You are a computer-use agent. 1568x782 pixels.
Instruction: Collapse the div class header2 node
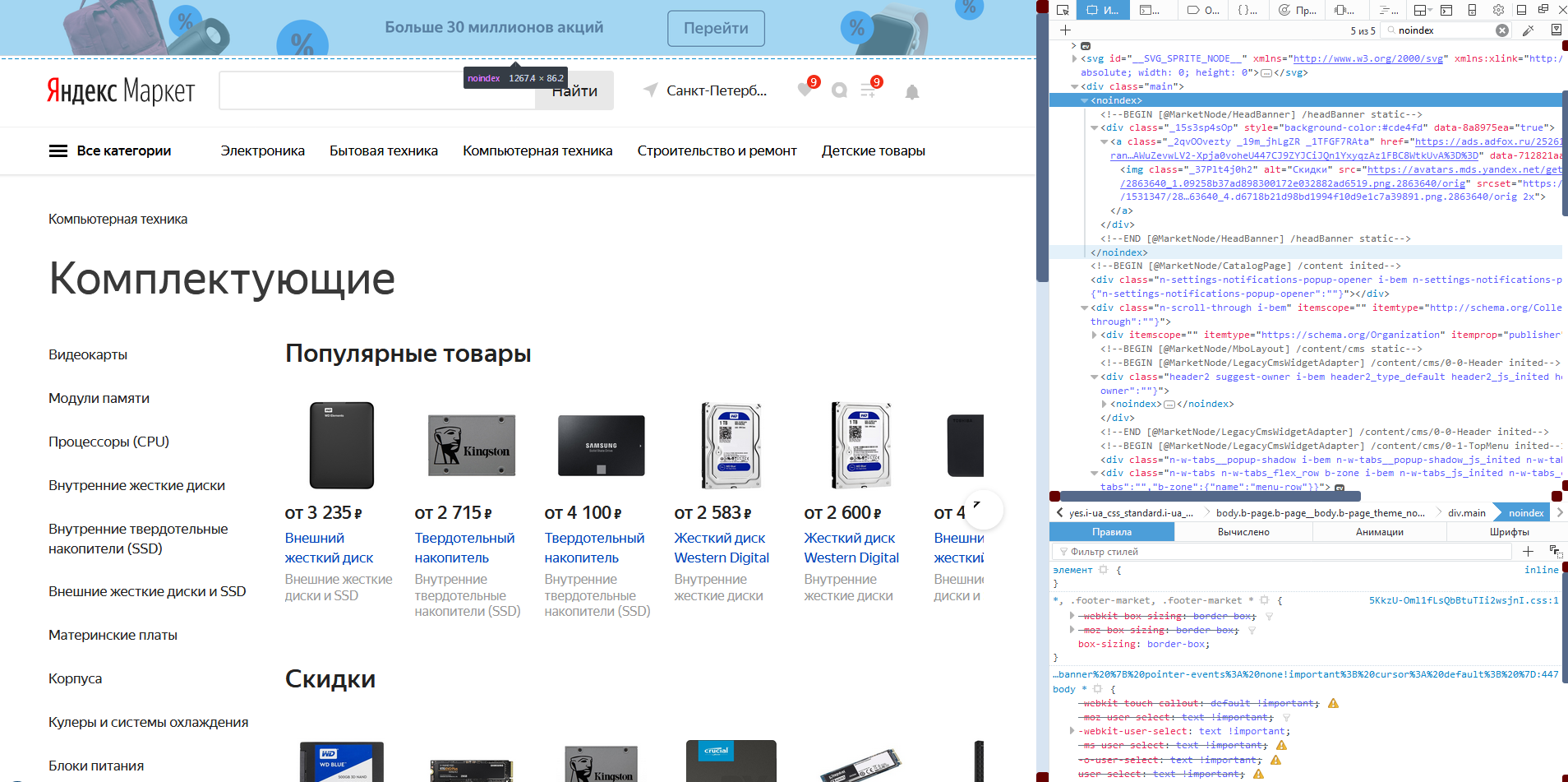pyautogui.click(x=1095, y=377)
